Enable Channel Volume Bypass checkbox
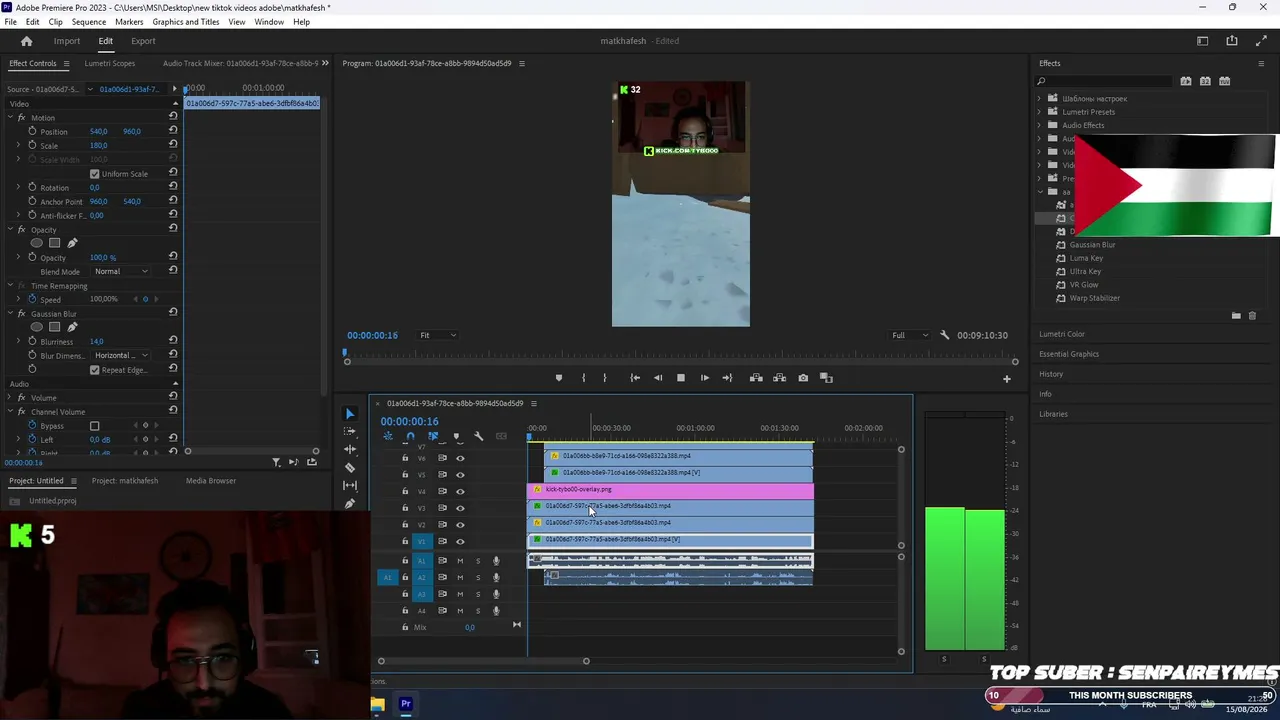The width and height of the screenshot is (1280, 720). (x=95, y=426)
